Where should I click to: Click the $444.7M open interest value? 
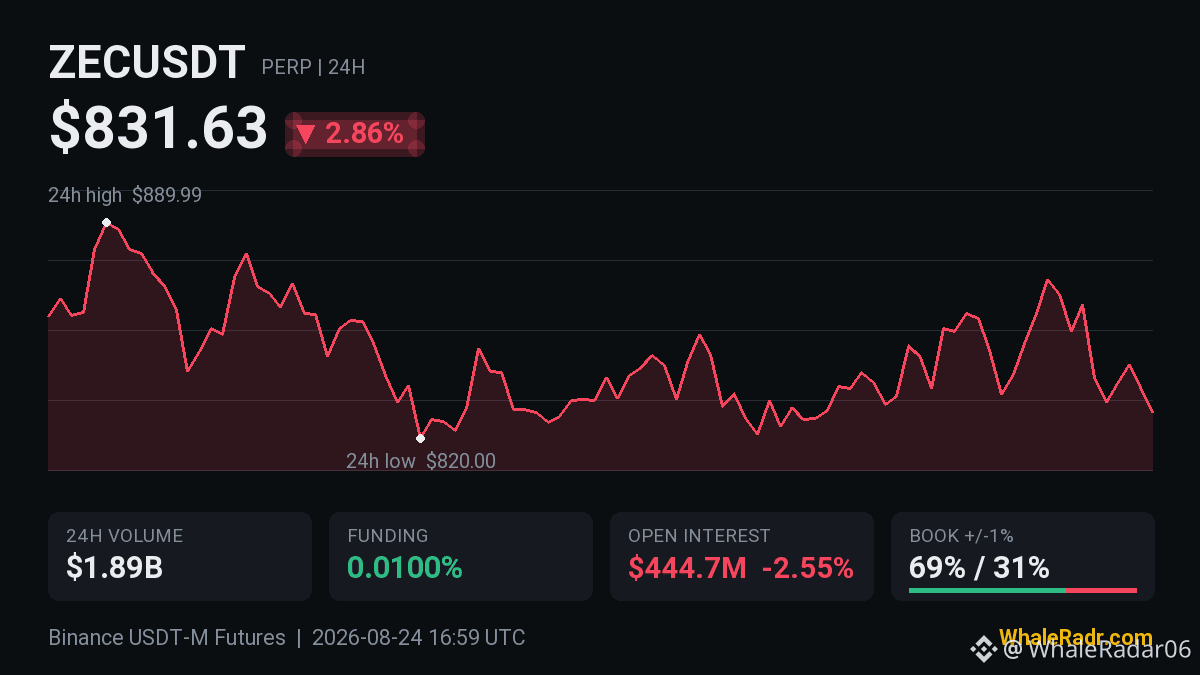(x=688, y=568)
